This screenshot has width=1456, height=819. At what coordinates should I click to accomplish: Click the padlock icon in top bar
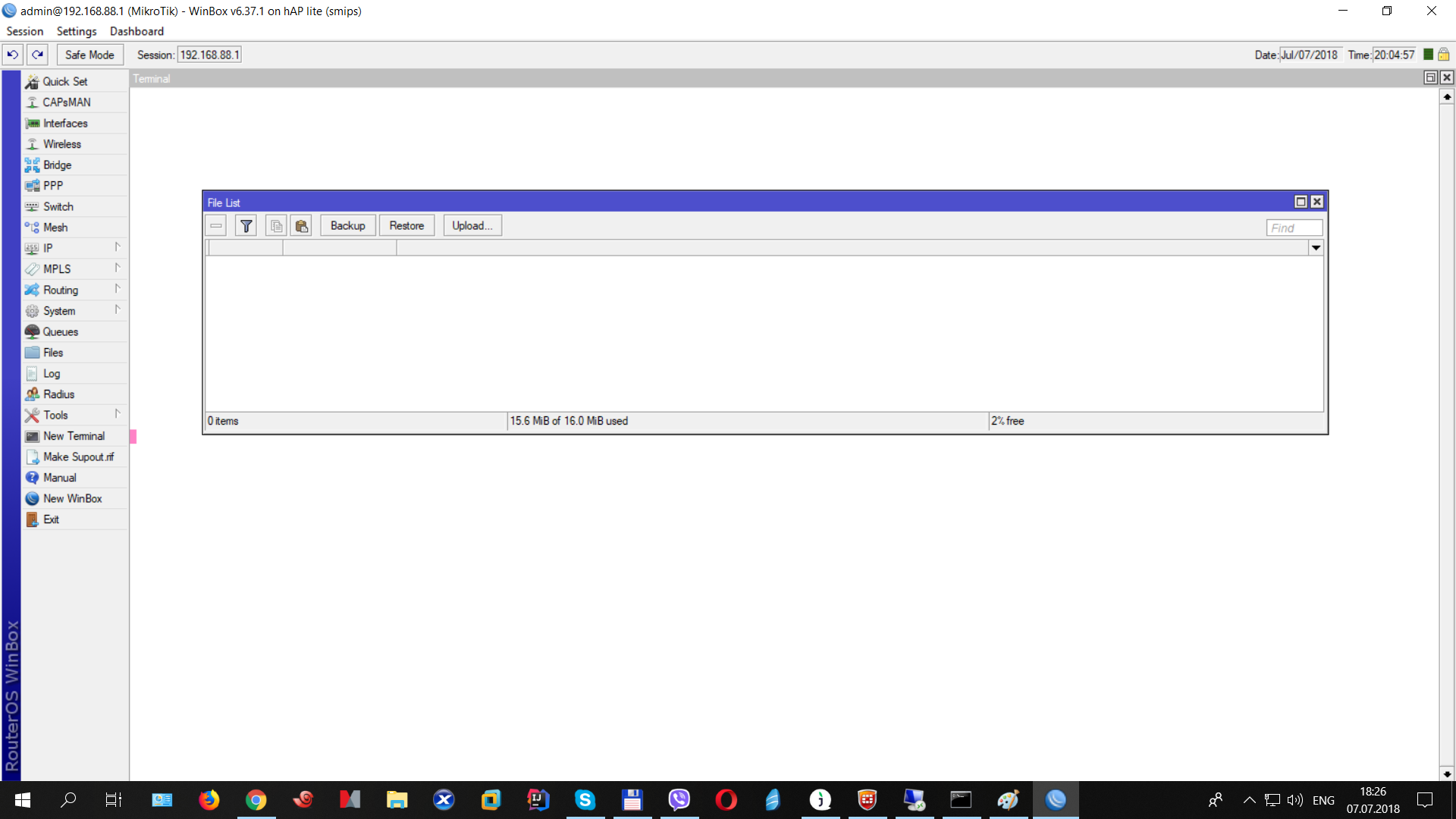click(x=1444, y=55)
